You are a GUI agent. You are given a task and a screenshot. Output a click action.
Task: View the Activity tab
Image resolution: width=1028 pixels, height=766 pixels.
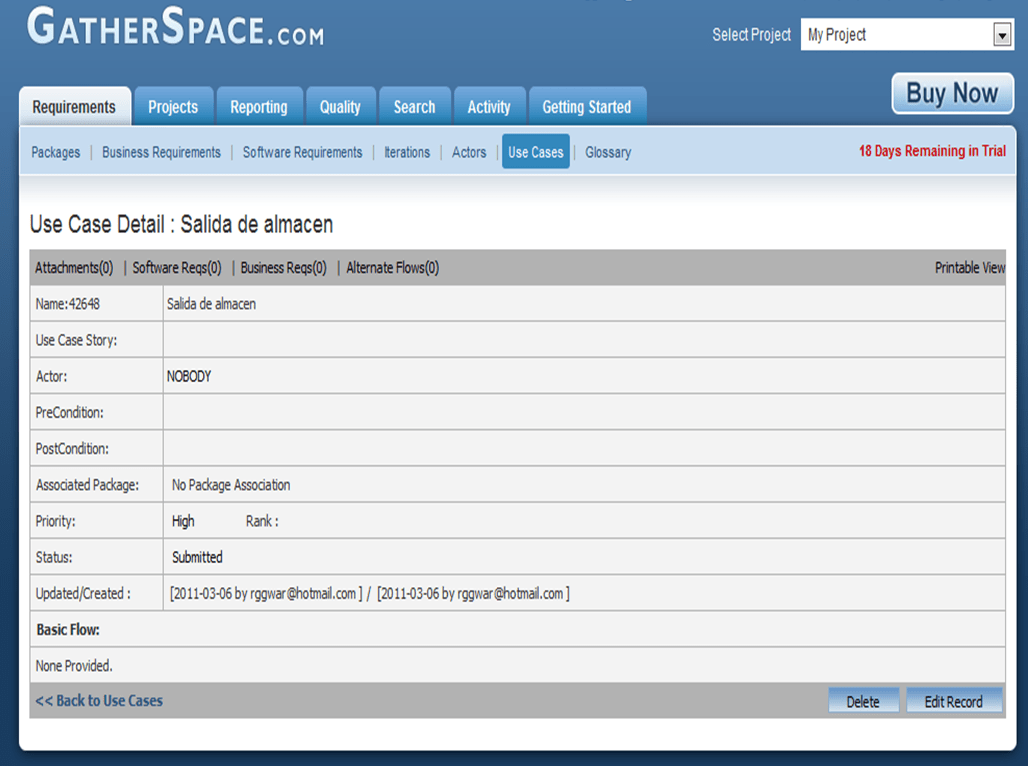489,107
